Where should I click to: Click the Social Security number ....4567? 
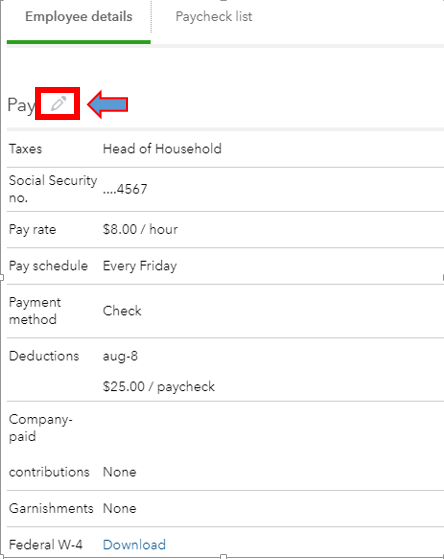(125, 189)
